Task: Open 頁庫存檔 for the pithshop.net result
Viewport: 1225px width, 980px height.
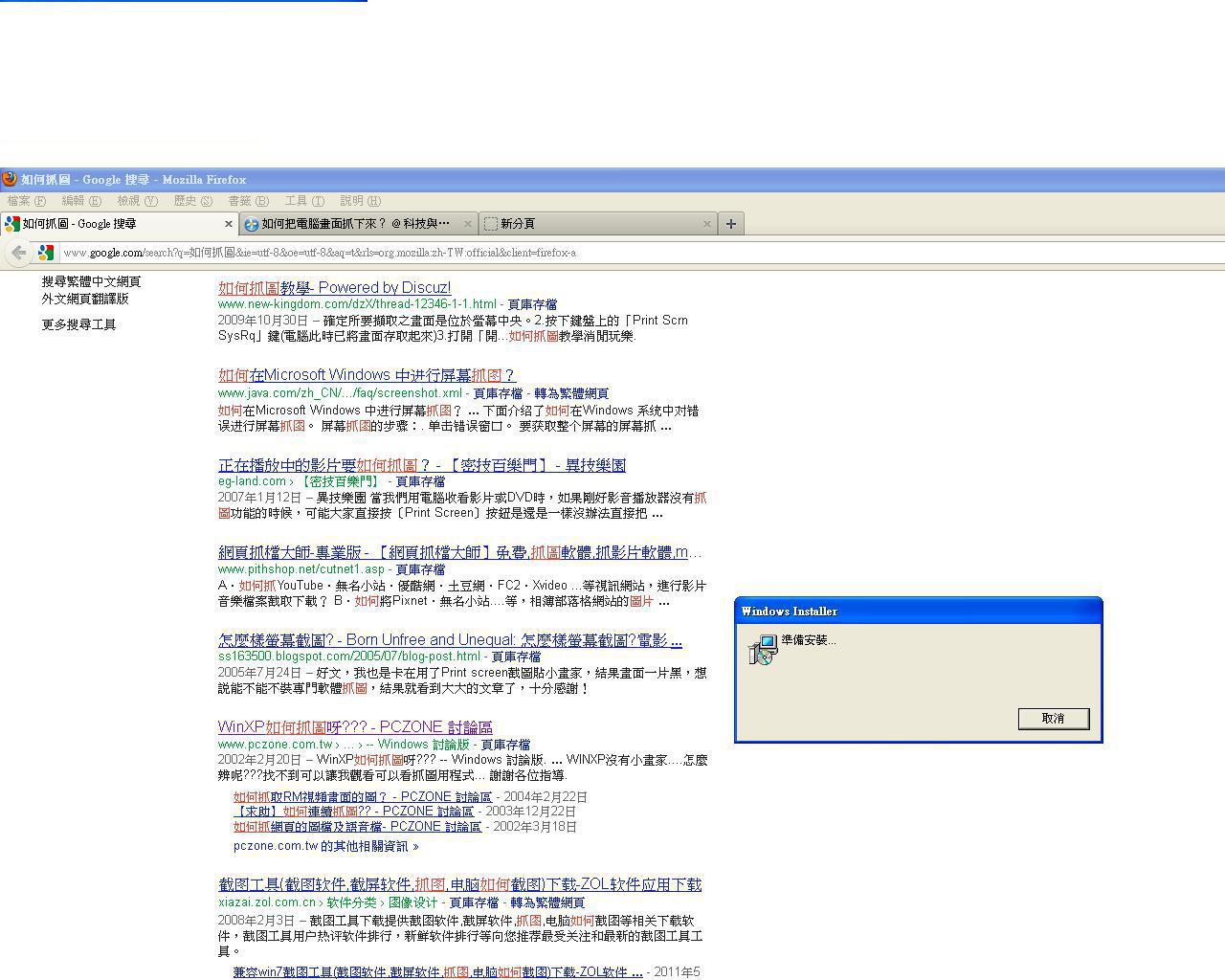Action: [421, 569]
